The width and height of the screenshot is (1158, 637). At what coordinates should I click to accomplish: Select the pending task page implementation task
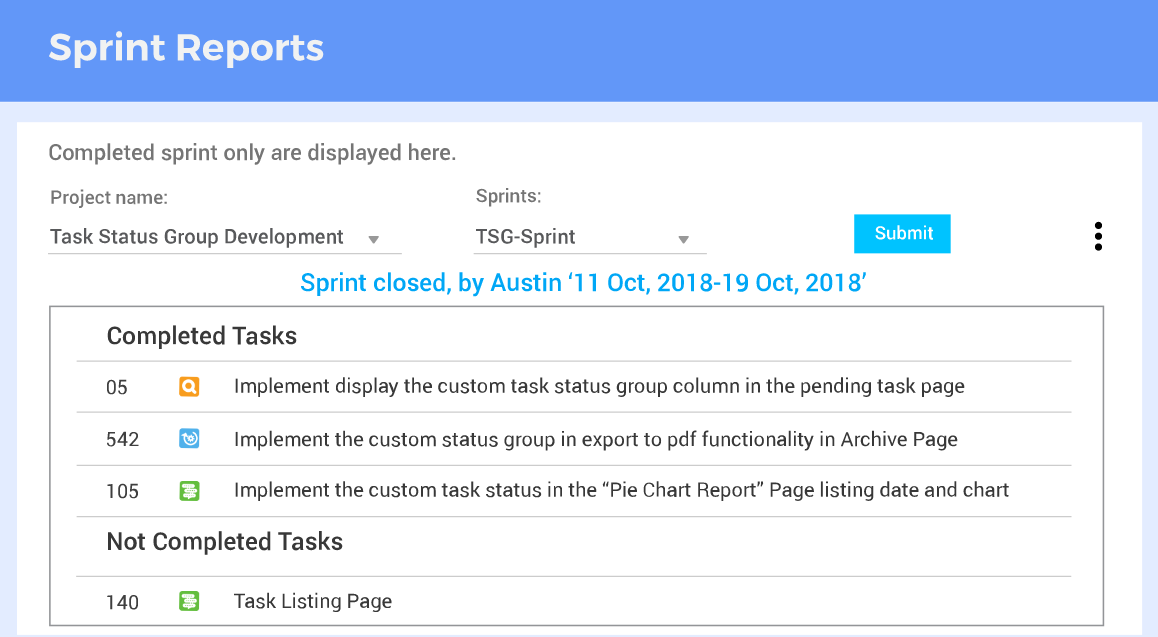pos(597,387)
